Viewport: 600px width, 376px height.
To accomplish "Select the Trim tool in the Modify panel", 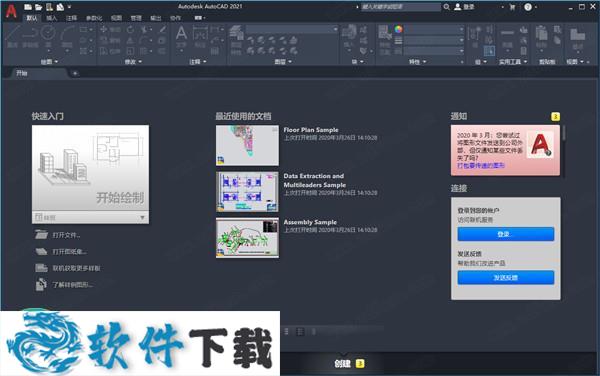I will [144, 29].
